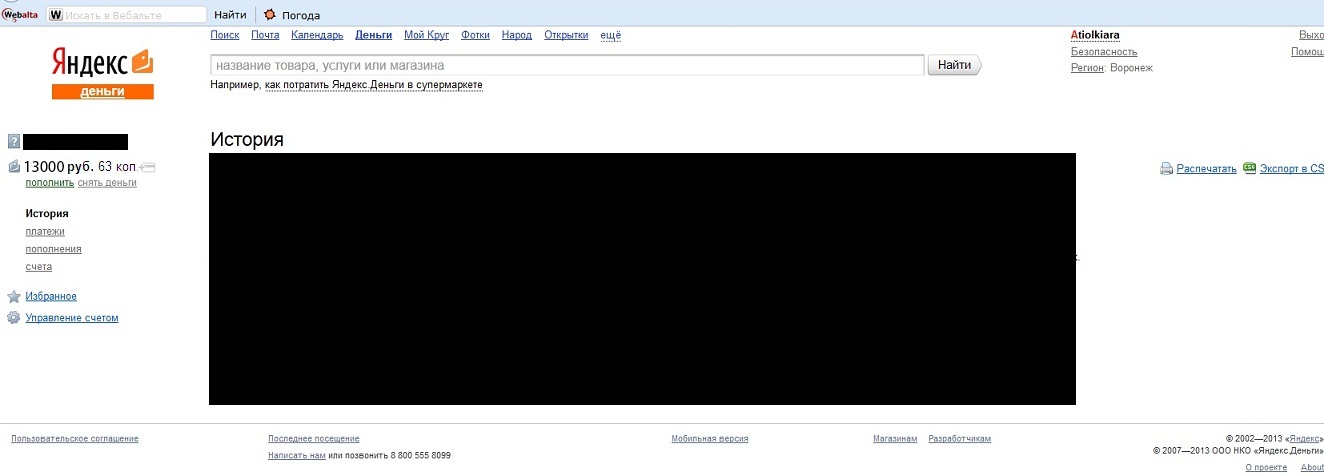This screenshot has height=476, width=1324.
Task: Click the wallet icon beside the balance
Action: [x=14, y=167]
